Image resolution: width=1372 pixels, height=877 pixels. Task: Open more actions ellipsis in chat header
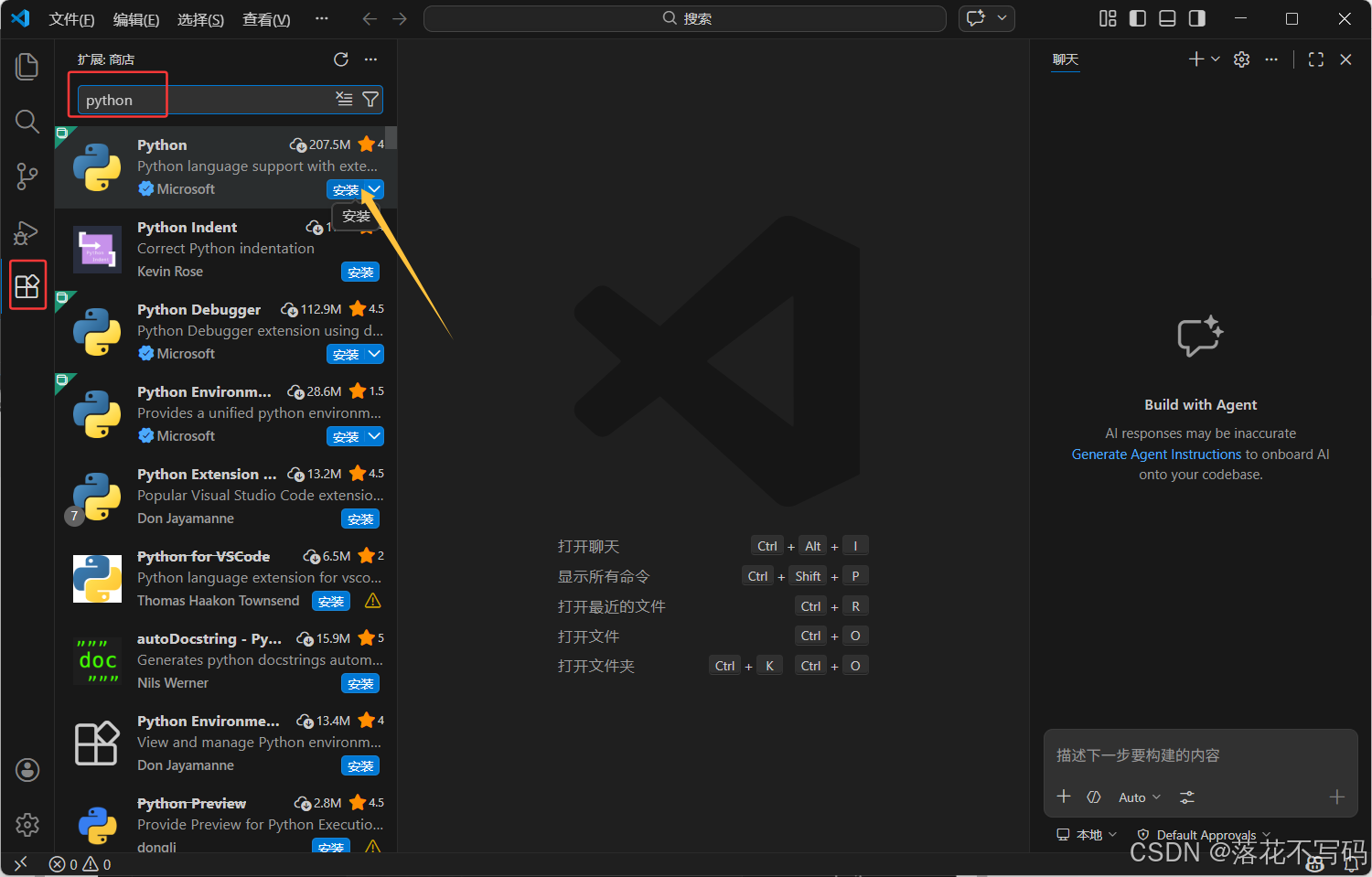tap(1271, 59)
